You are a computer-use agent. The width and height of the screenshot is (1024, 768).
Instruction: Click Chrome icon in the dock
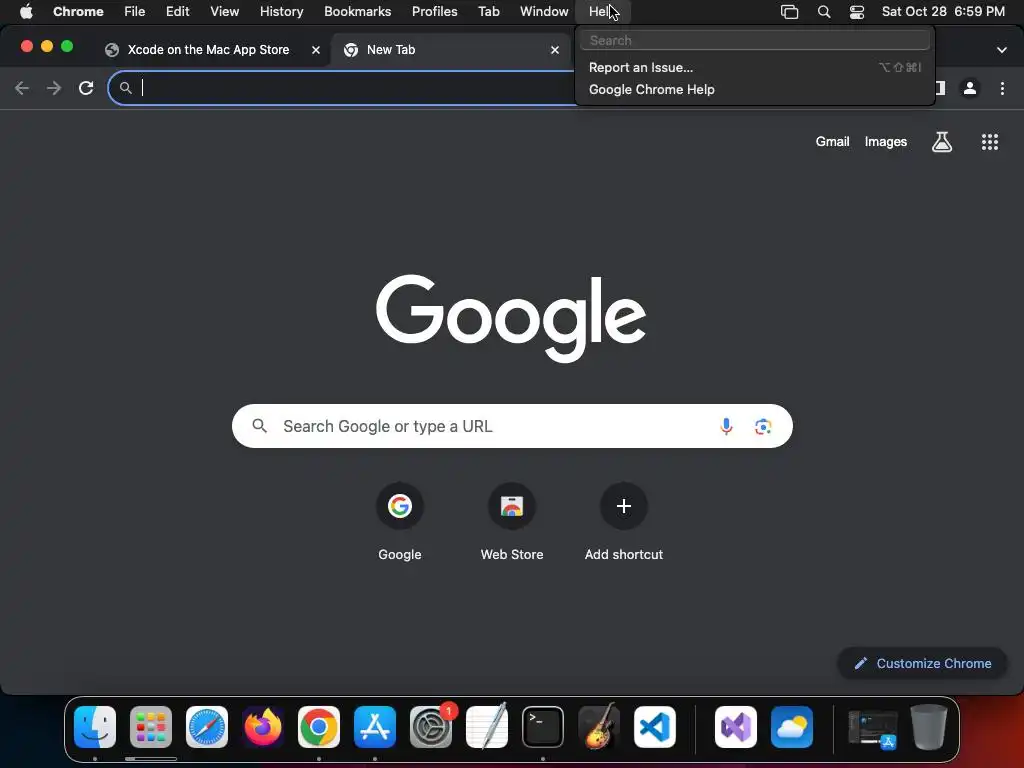click(x=319, y=727)
